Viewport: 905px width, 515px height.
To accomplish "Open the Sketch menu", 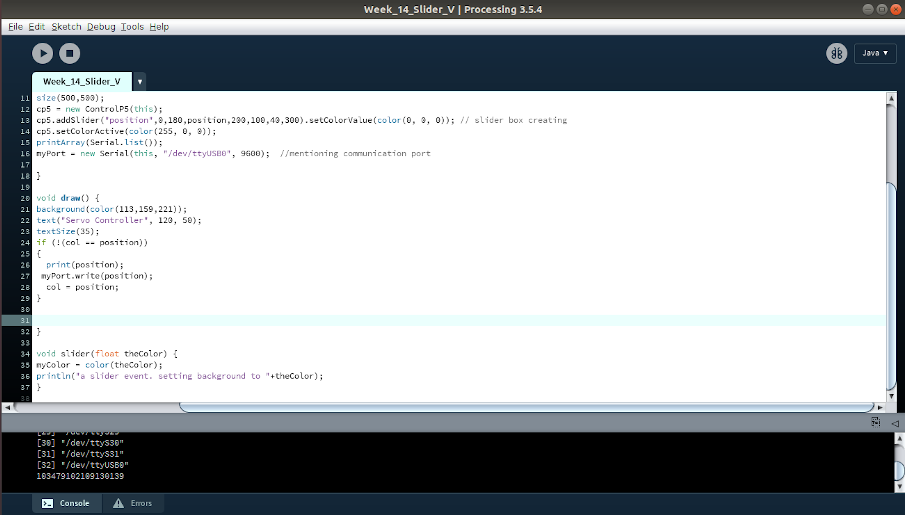I will tap(66, 27).
